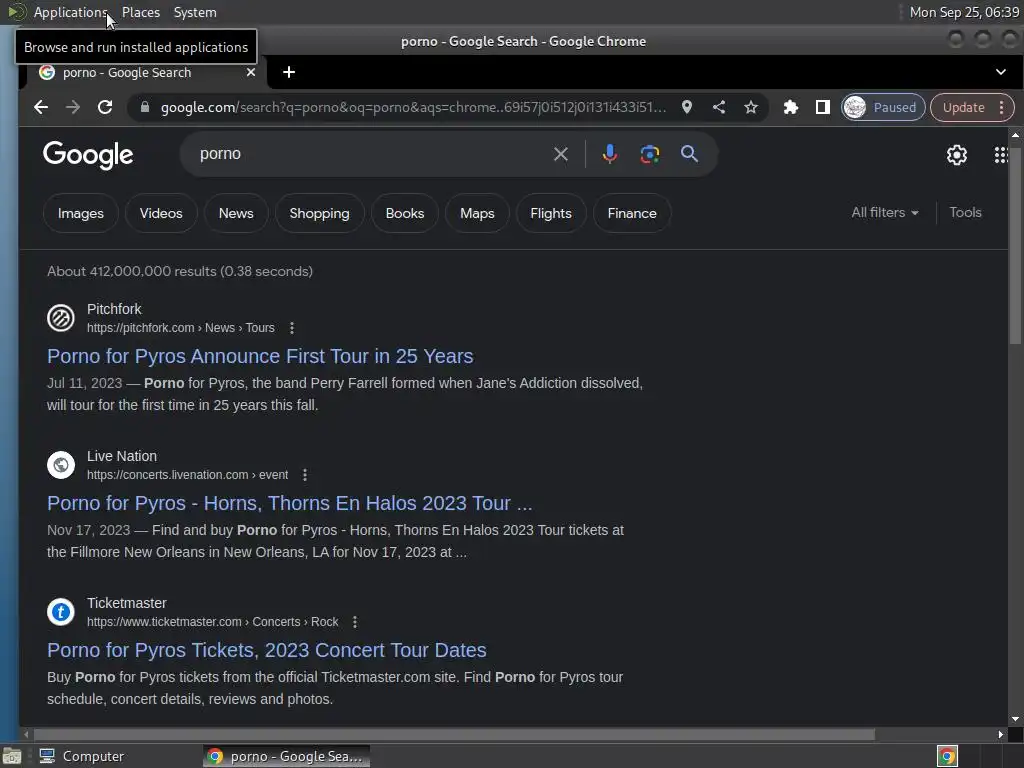Open the Applications menu
The width and height of the screenshot is (1024, 768).
coord(70,12)
